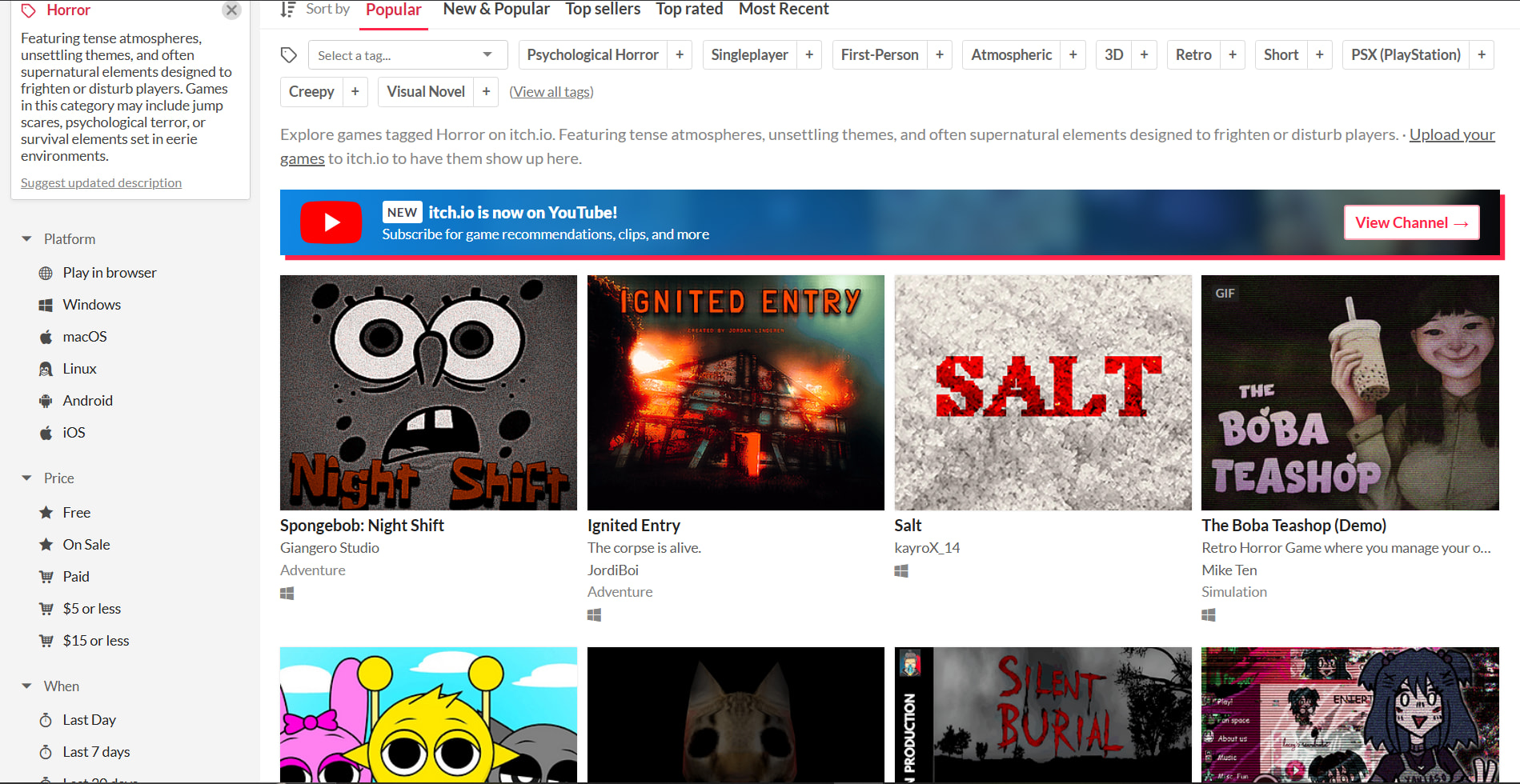The image size is (1520, 784).
Task: Open author kayroX_14 profile
Action: coord(927,548)
